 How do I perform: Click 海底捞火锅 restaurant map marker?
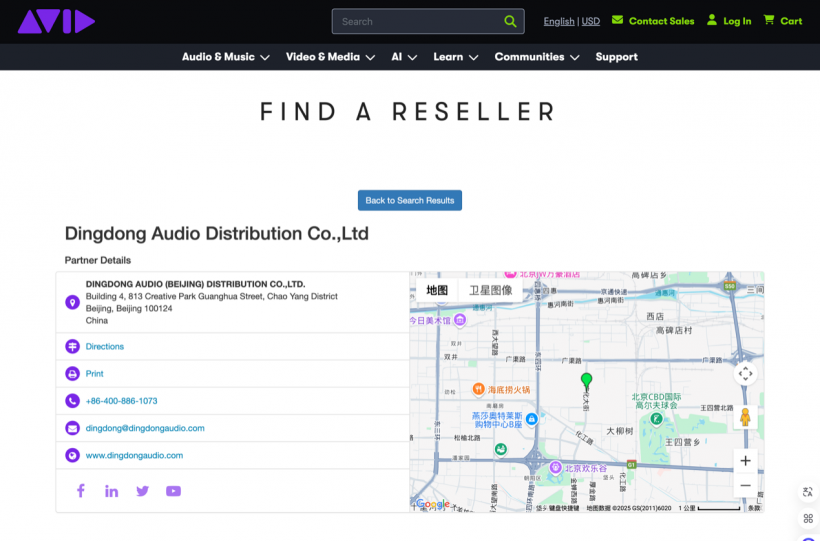[x=479, y=389]
